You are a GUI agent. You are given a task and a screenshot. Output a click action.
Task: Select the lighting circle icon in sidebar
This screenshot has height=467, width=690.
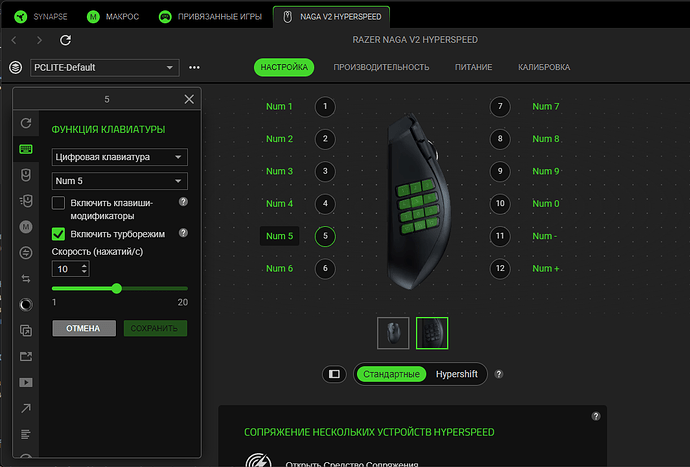tap(26, 305)
